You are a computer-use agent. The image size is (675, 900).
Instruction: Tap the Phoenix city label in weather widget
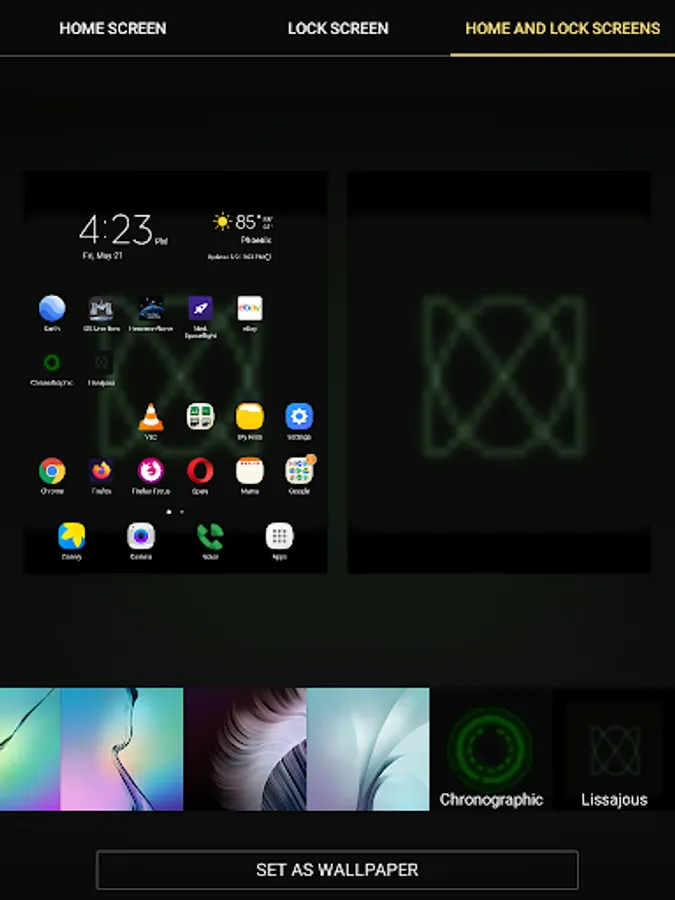[x=256, y=239]
